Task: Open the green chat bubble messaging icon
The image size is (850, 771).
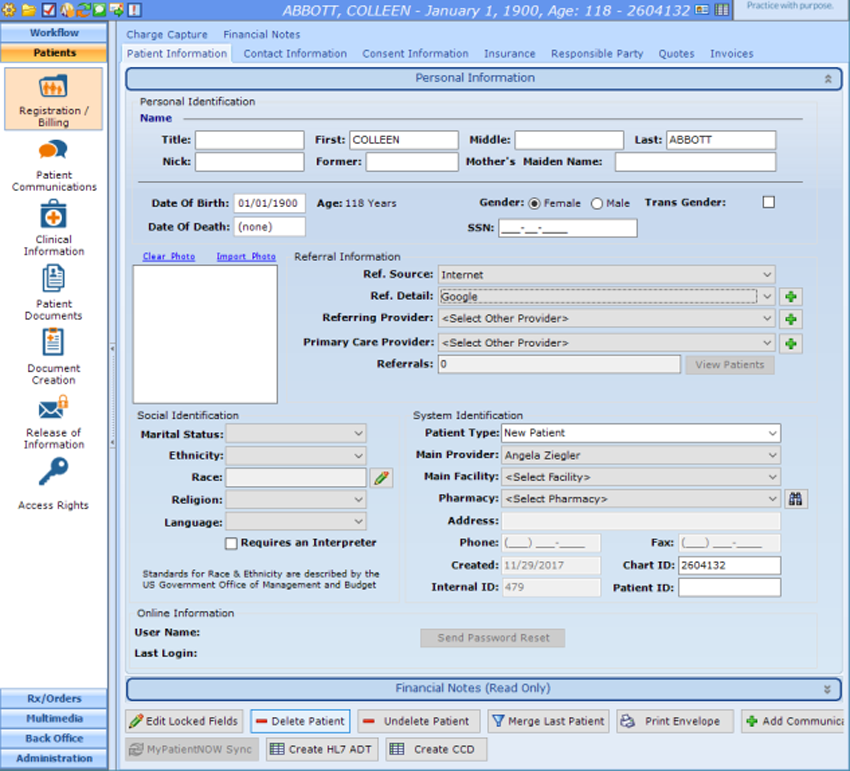Action: click(x=100, y=9)
